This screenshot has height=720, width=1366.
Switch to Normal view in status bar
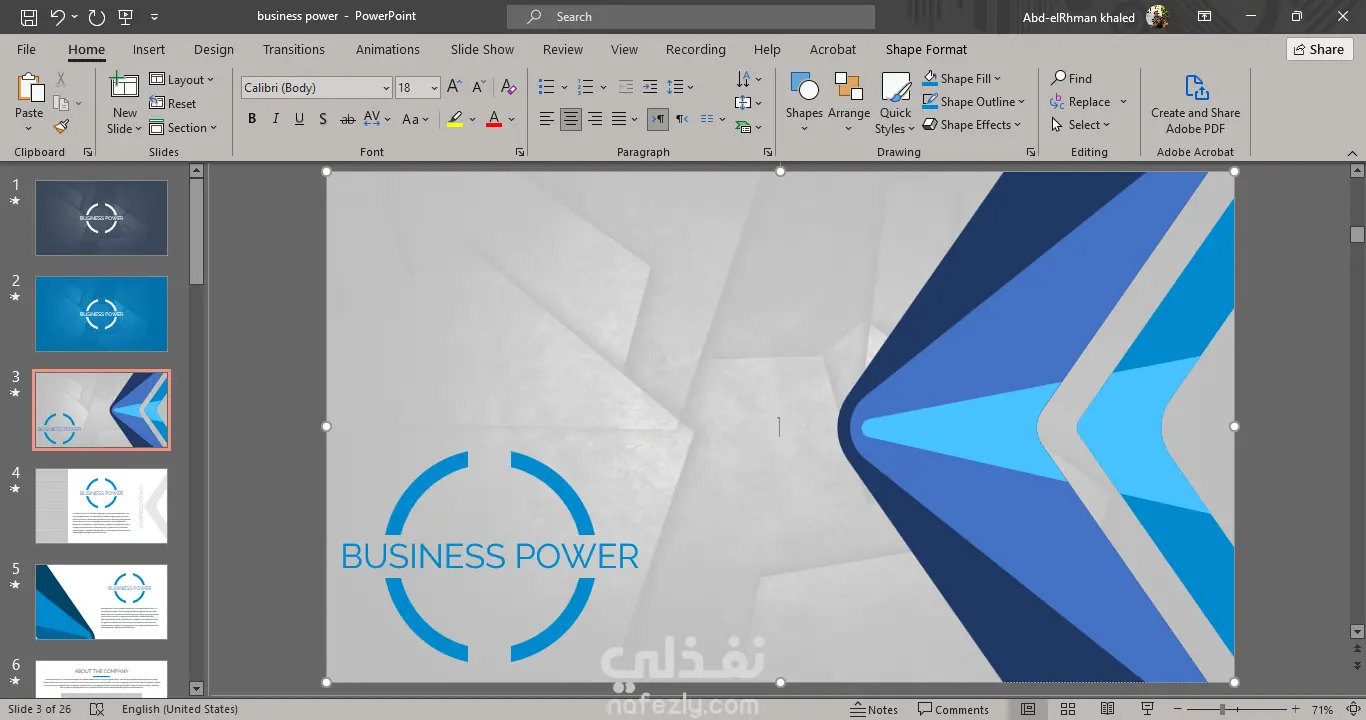(x=1028, y=709)
